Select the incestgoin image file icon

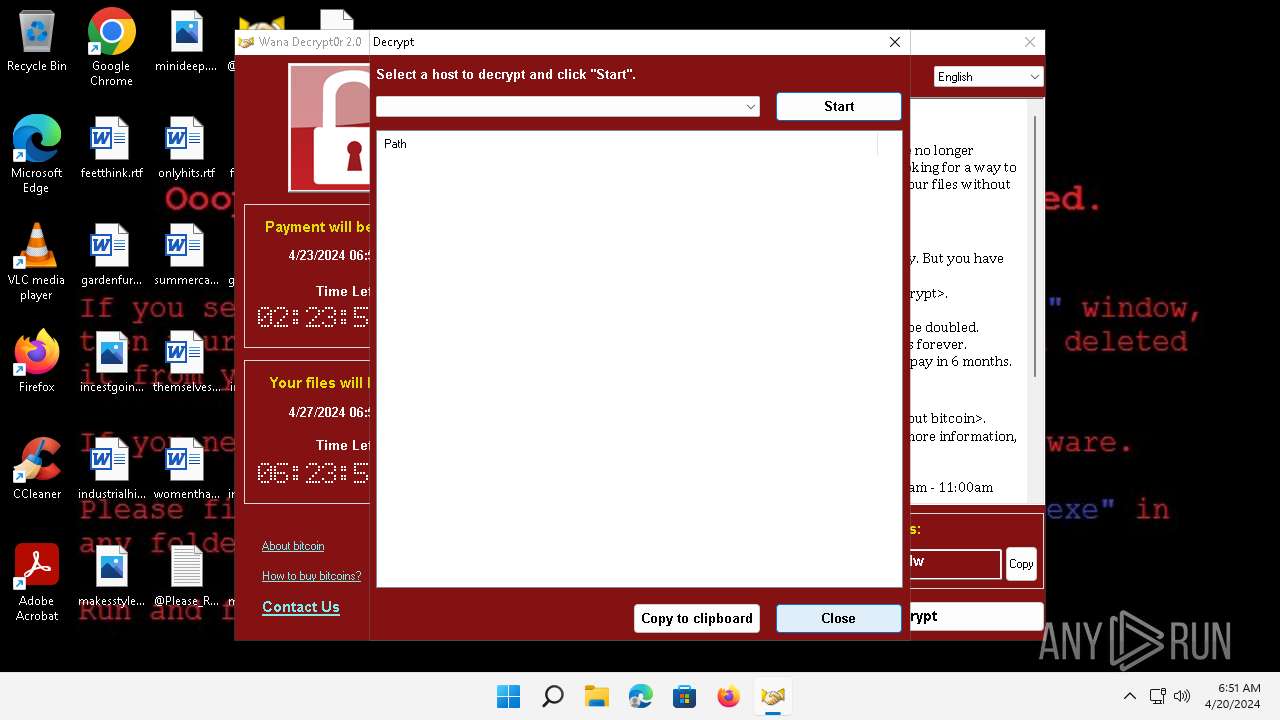click(111, 363)
